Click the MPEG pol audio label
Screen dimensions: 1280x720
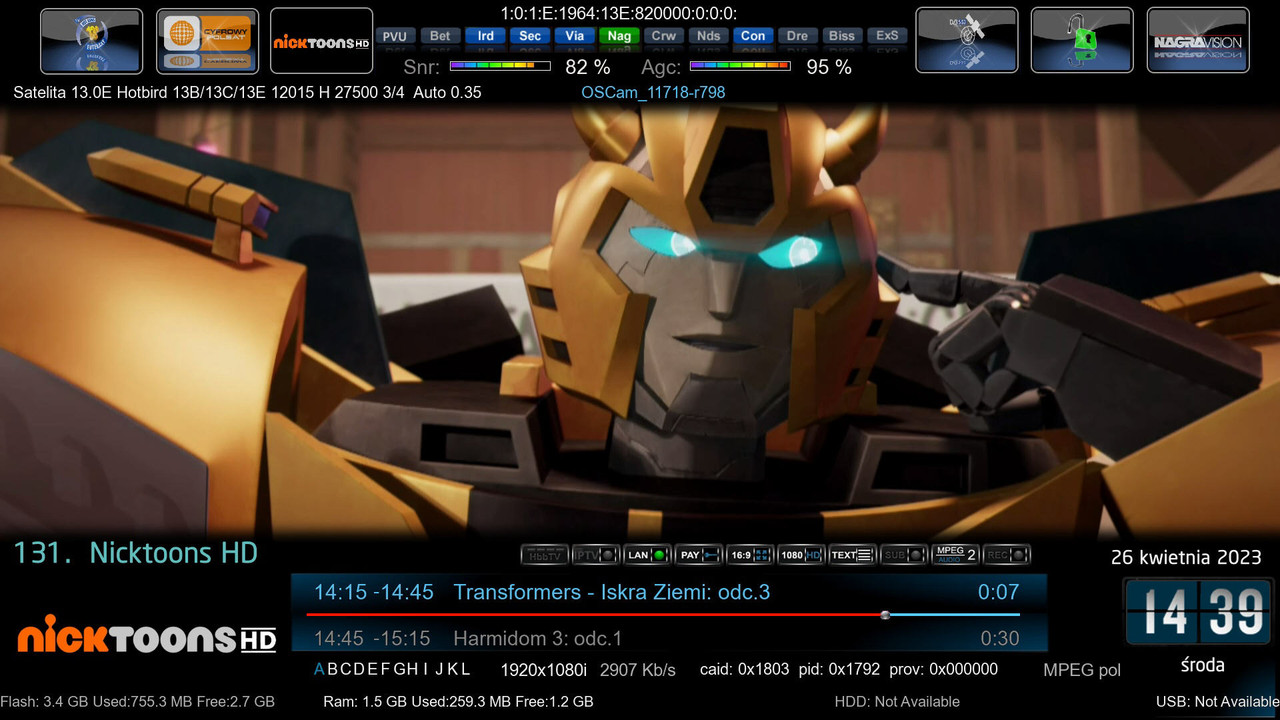[x=1082, y=670]
